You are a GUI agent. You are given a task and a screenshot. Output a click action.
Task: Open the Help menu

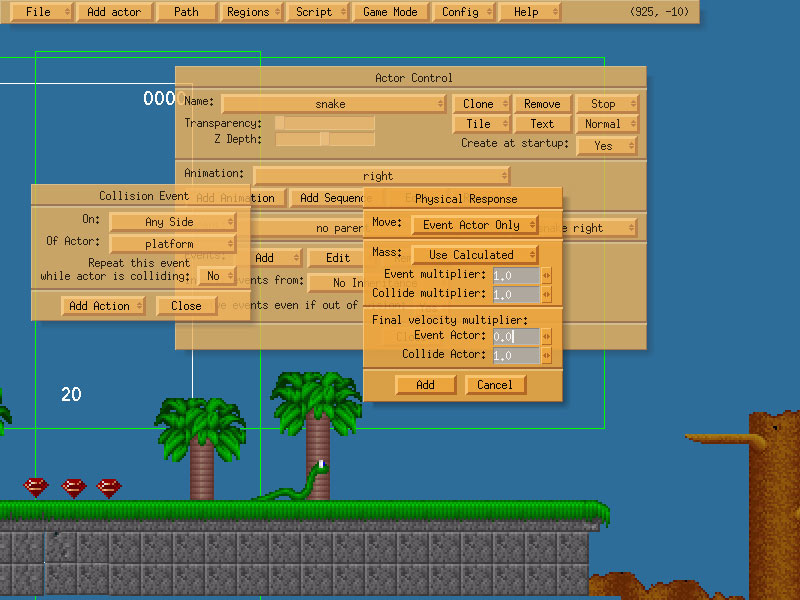pos(530,12)
